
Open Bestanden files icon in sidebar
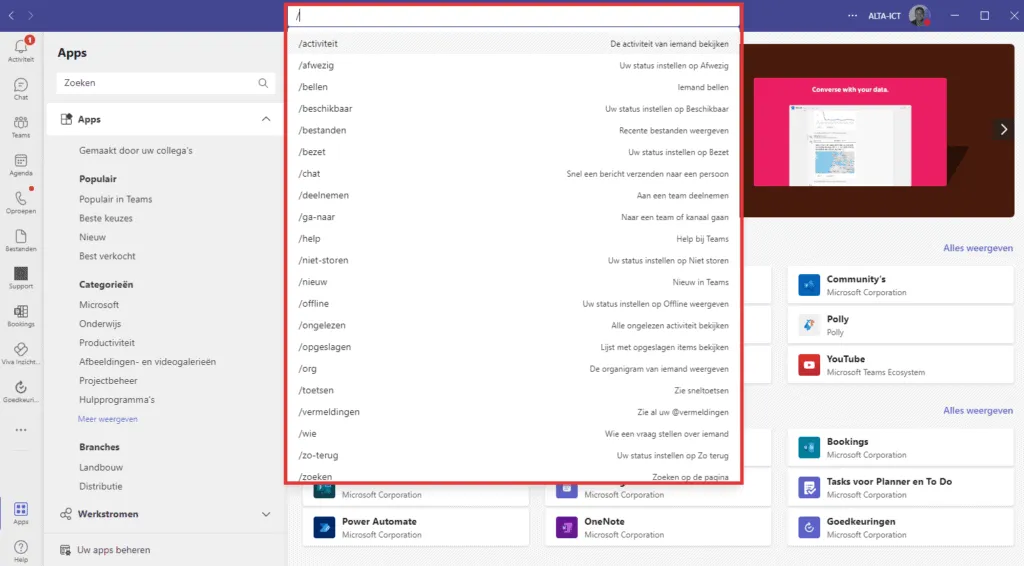(x=21, y=240)
